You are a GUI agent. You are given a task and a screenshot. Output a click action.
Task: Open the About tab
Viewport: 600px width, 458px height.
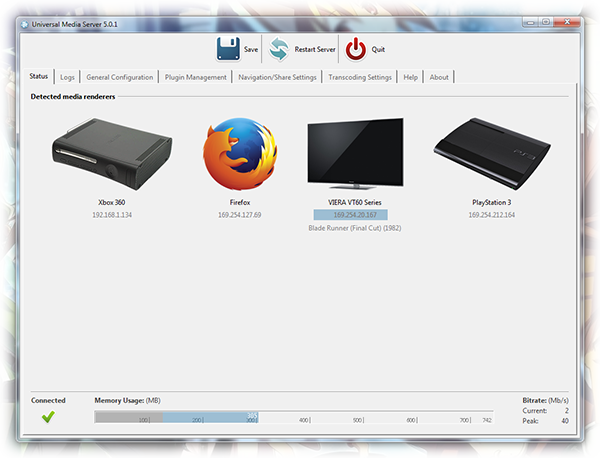439,77
